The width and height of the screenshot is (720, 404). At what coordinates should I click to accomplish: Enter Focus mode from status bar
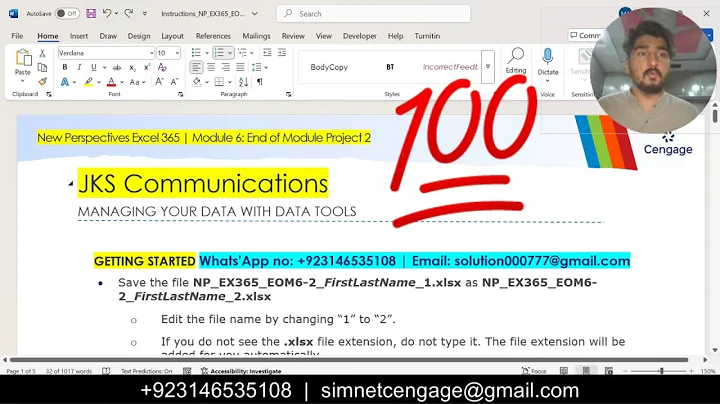click(534, 371)
